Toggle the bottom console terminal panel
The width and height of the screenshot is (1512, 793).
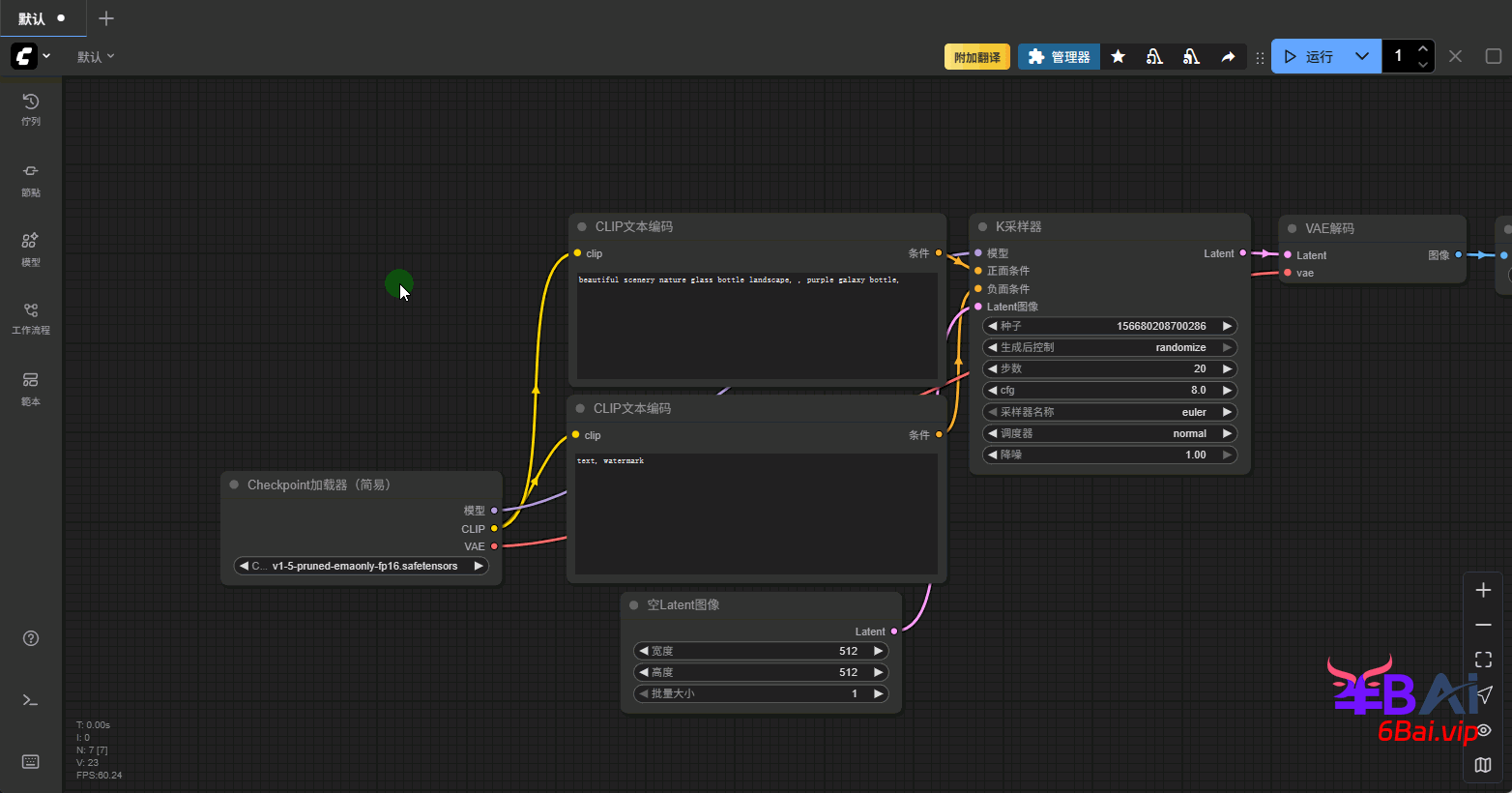[31, 700]
